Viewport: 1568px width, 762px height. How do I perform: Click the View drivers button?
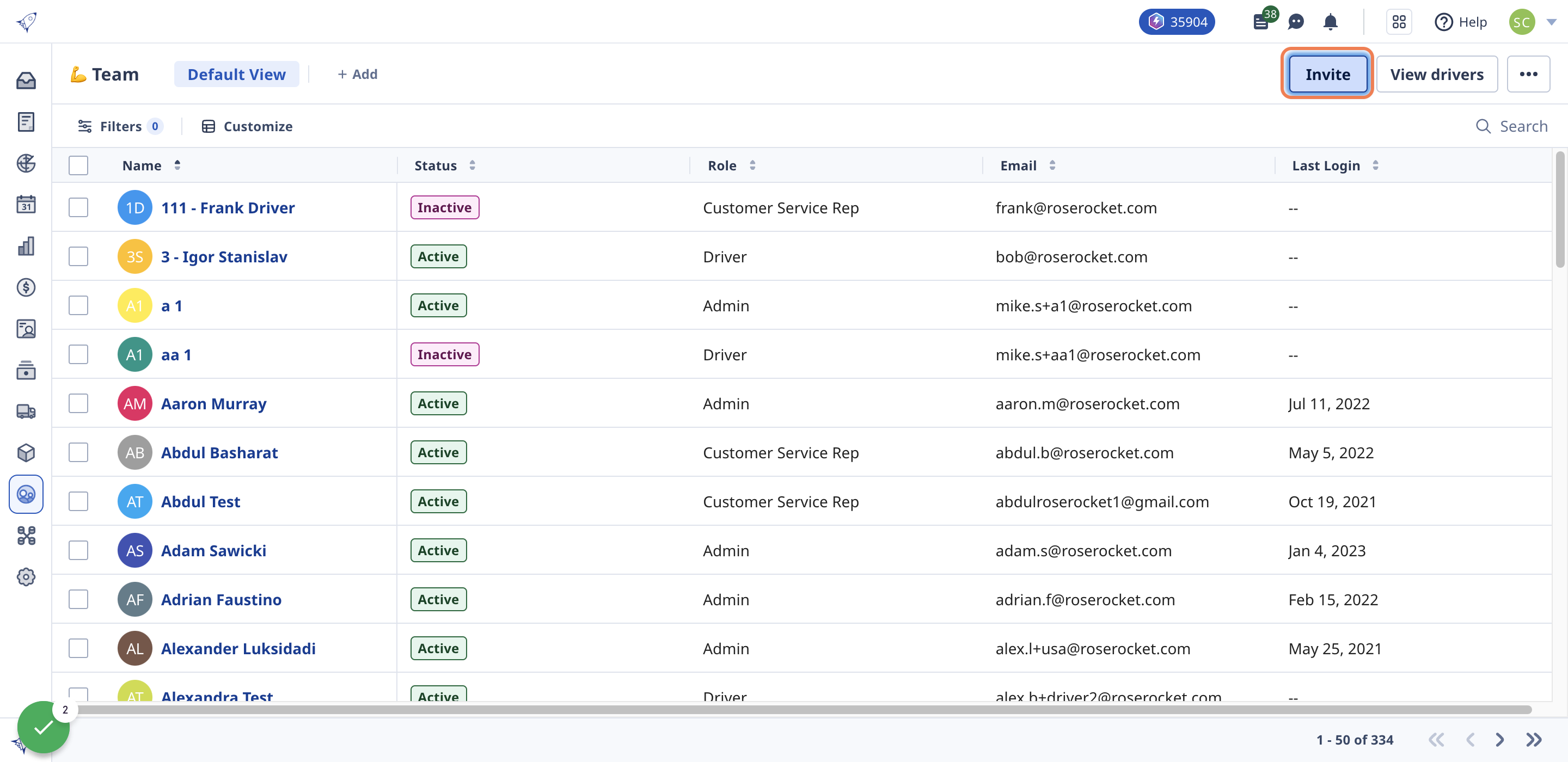coord(1437,73)
